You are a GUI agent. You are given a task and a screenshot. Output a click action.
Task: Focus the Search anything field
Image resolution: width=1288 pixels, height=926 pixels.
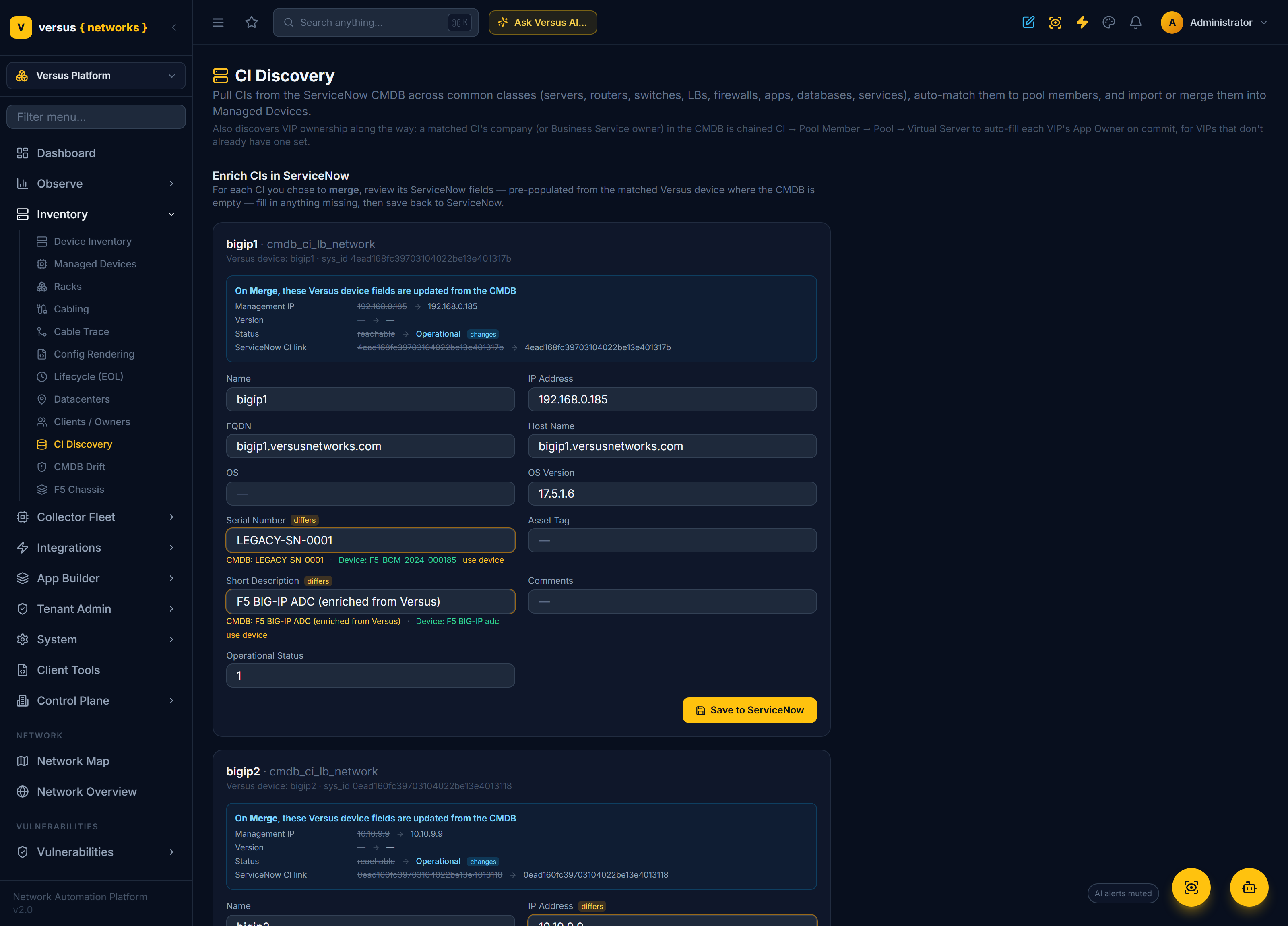click(x=376, y=23)
